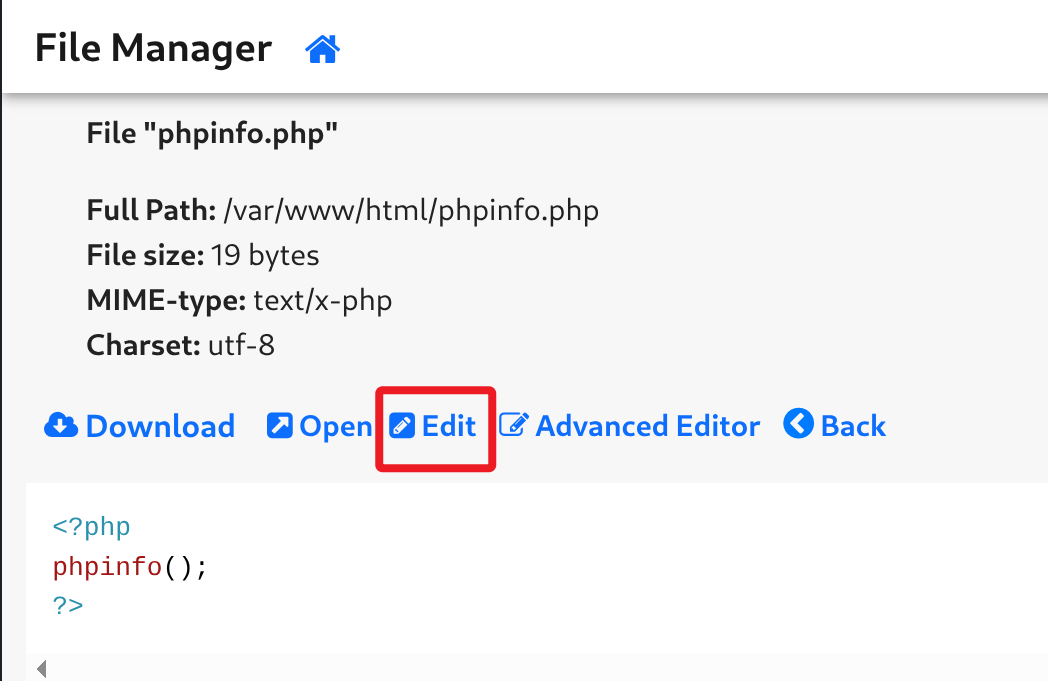Click the Open external-link icon
This screenshot has width=1048, height=681.
(x=279, y=426)
